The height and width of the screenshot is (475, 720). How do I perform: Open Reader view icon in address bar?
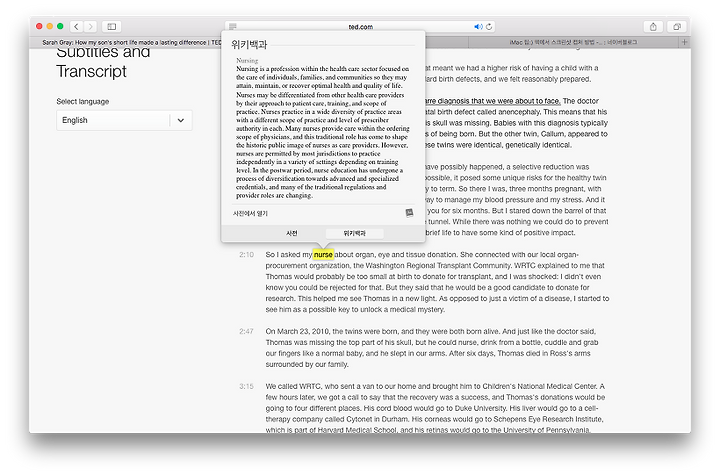[233, 26]
